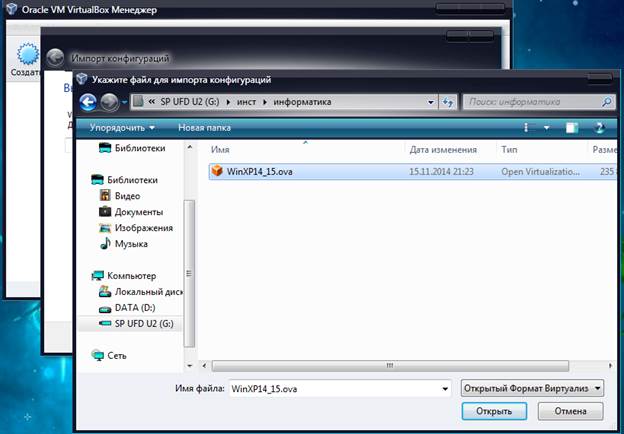Open the Упорядочить menu
The height and width of the screenshot is (434, 624).
122,128
